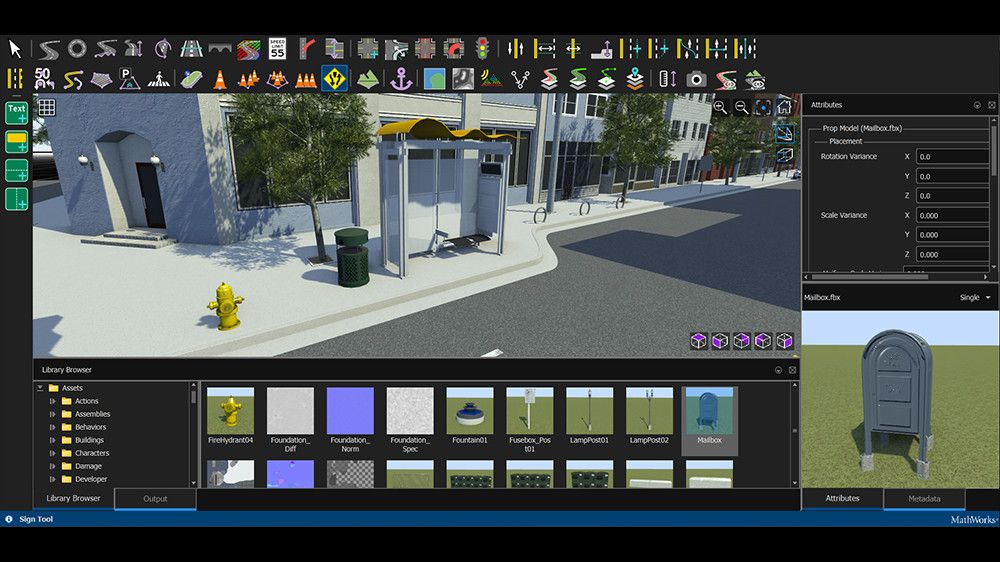Click the zoom out magnifier in viewport
Image resolution: width=1000 pixels, height=562 pixels.
[742, 108]
